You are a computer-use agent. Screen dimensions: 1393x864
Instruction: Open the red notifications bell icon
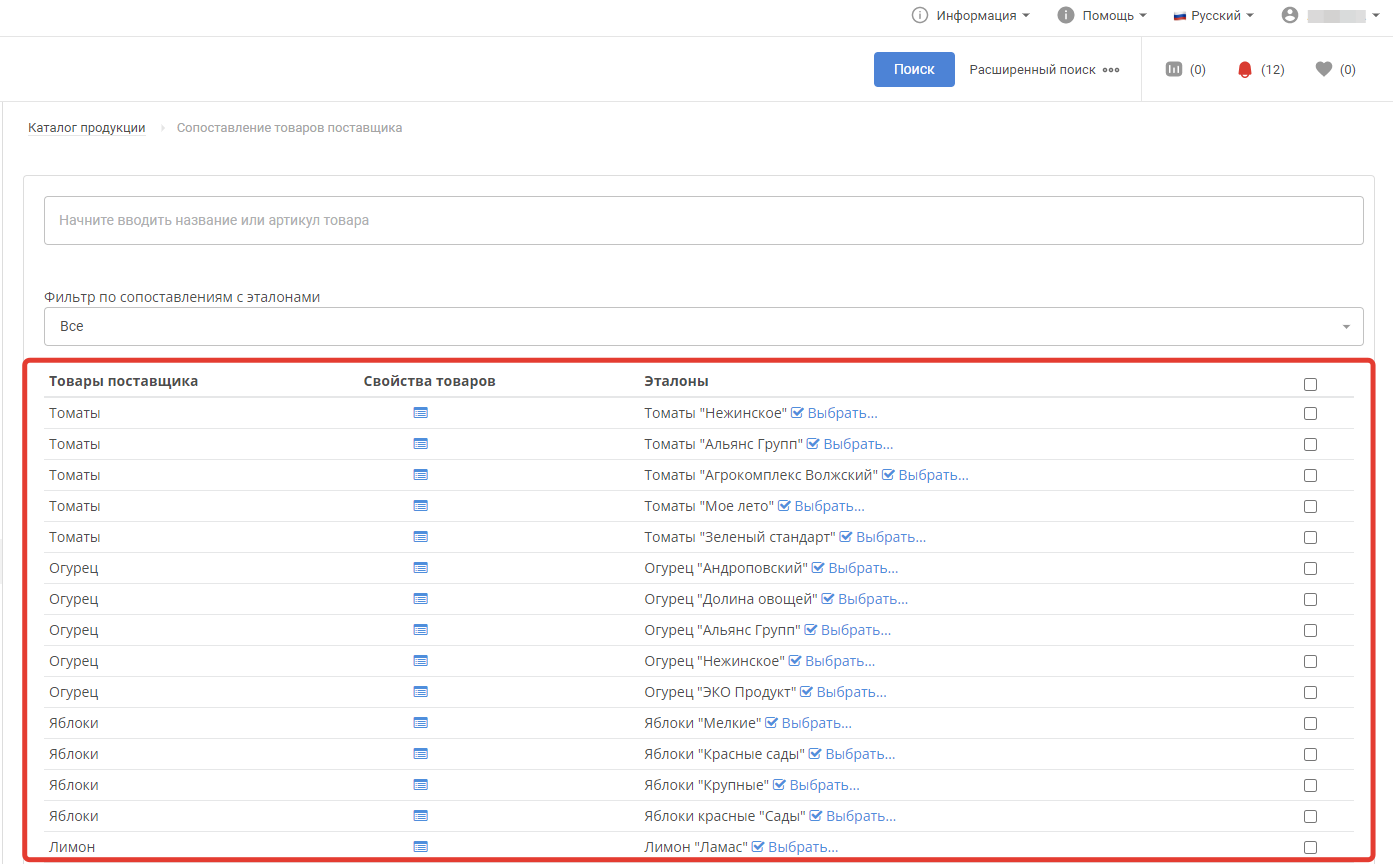tap(1244, 70)
